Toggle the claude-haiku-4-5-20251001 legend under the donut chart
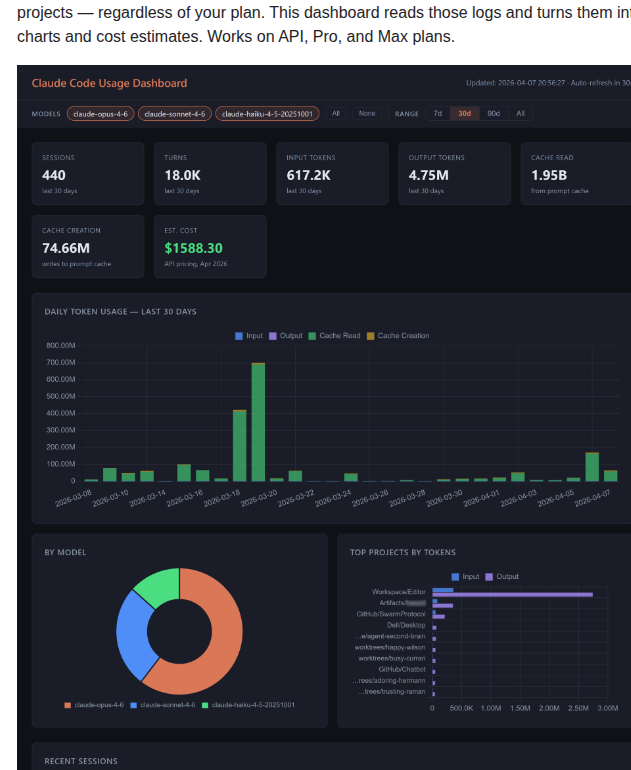Screen dimensions: 631x770 pos(248,705)
